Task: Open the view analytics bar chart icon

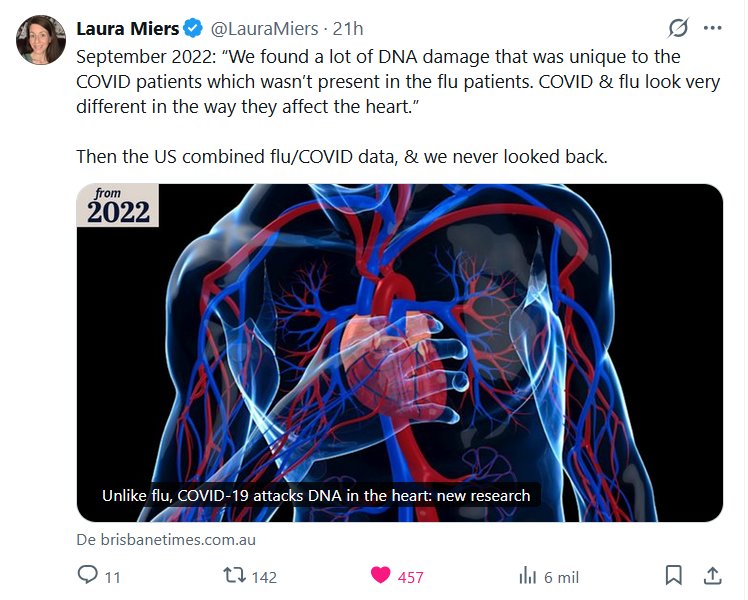Action: [527, 575]
